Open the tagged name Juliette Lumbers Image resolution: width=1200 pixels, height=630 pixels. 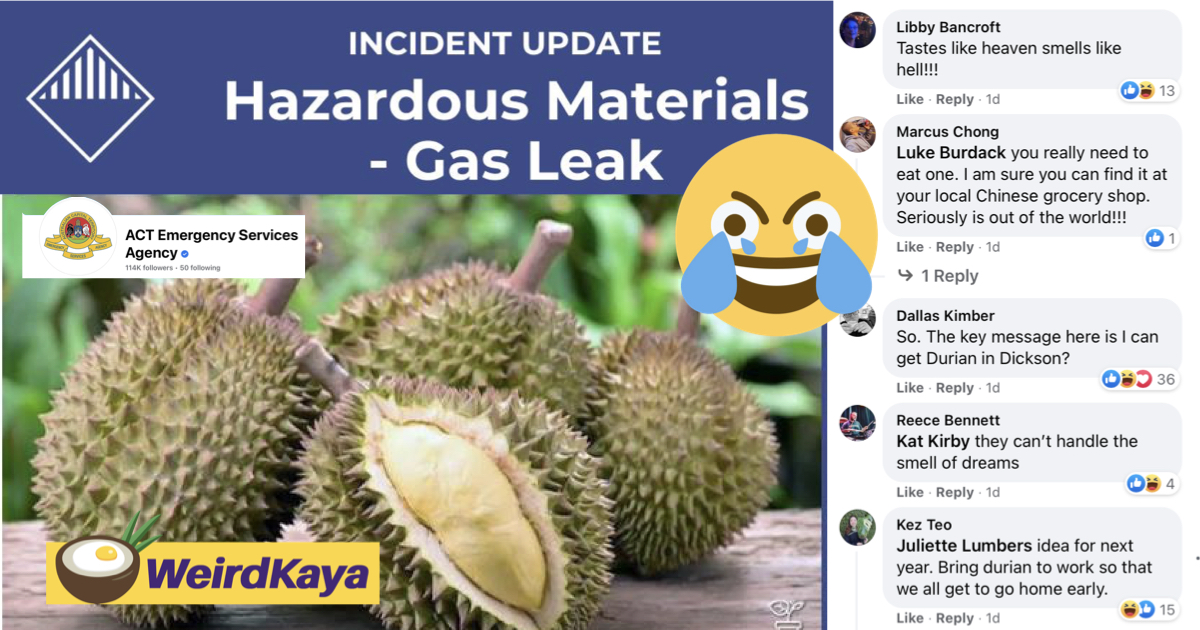click(964, 546)
